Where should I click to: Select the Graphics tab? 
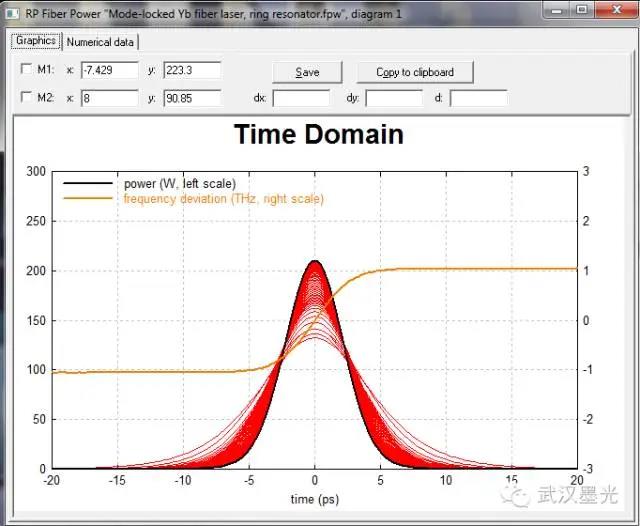(36, 41)
